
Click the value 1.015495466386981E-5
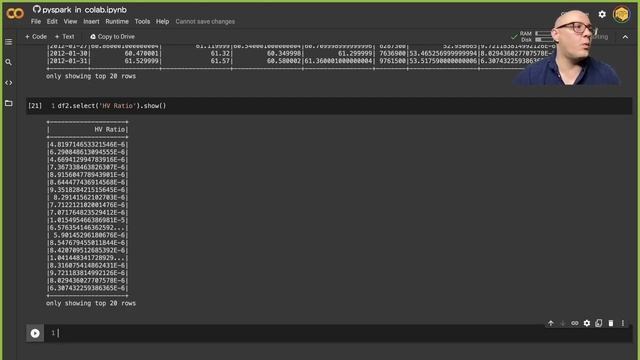pos(87,220)
